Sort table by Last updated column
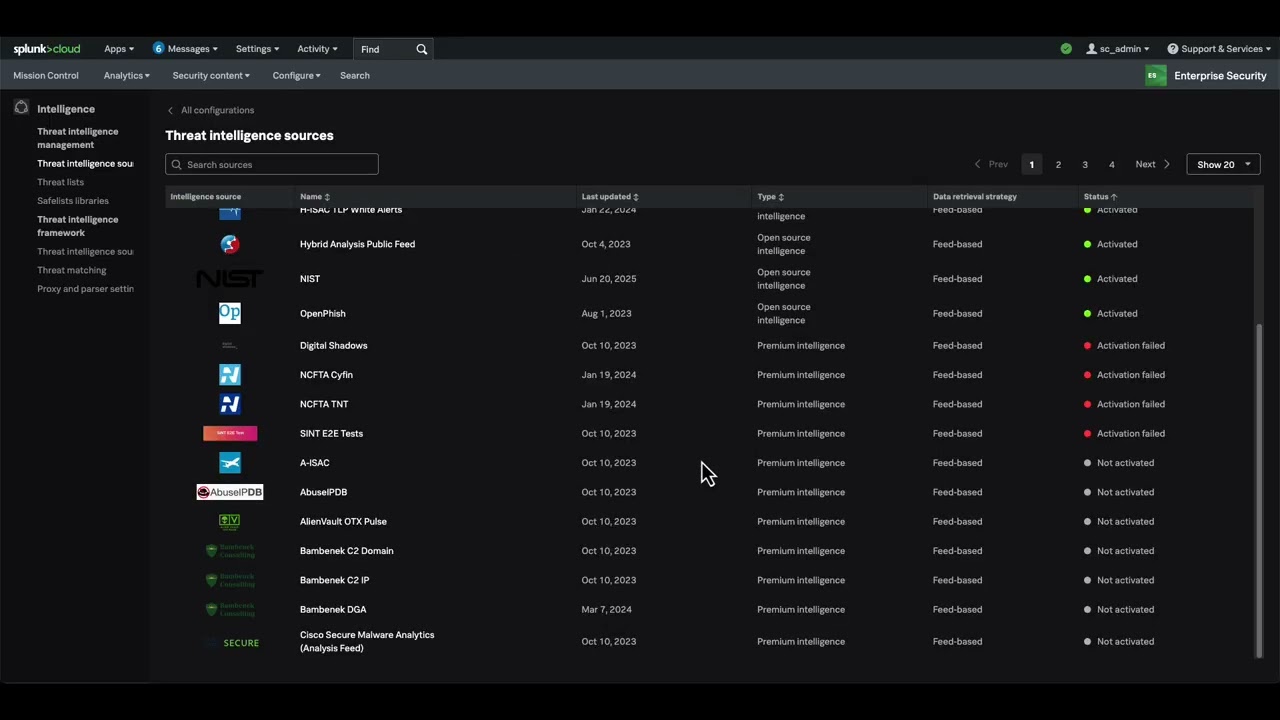The height and width of the screenshot is (720, 1280). pos(610,197)
